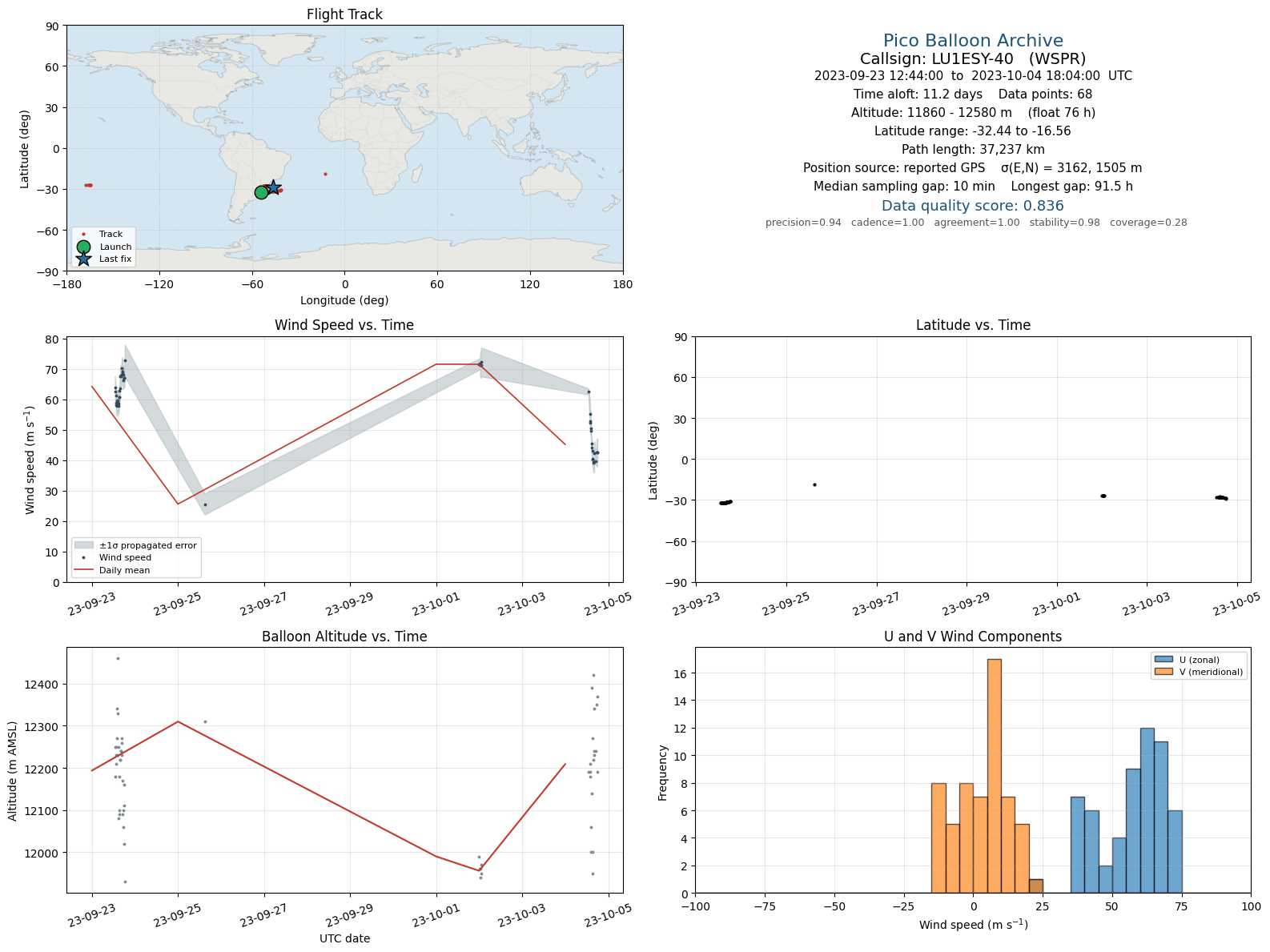Viewport: 1270px width, 952px height.
Task: Select the Callsign: LU1ESY-40 (WSPR) line
Action: (x=973, y=58)
